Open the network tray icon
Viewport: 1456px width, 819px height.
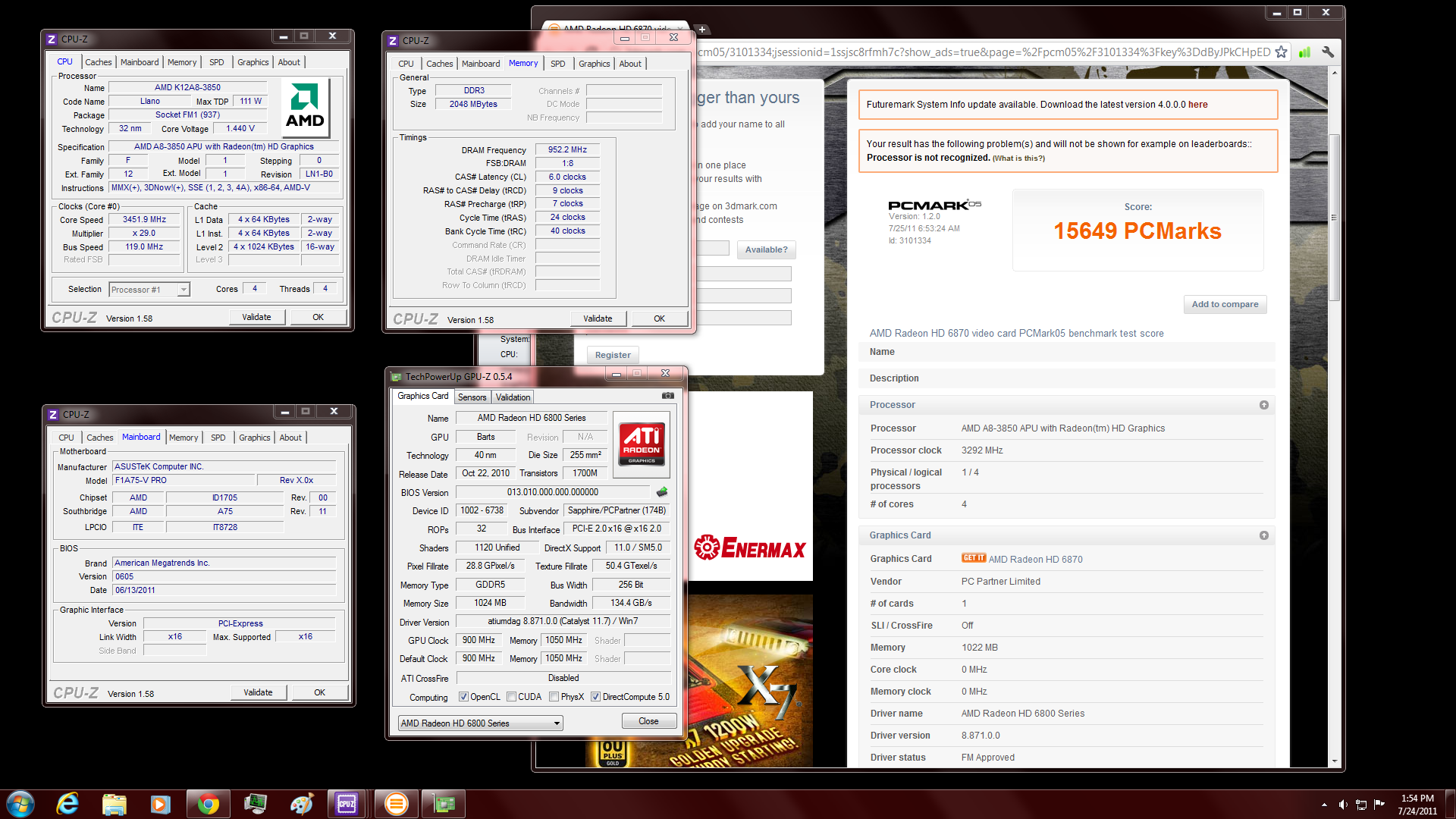[1361, 805]
